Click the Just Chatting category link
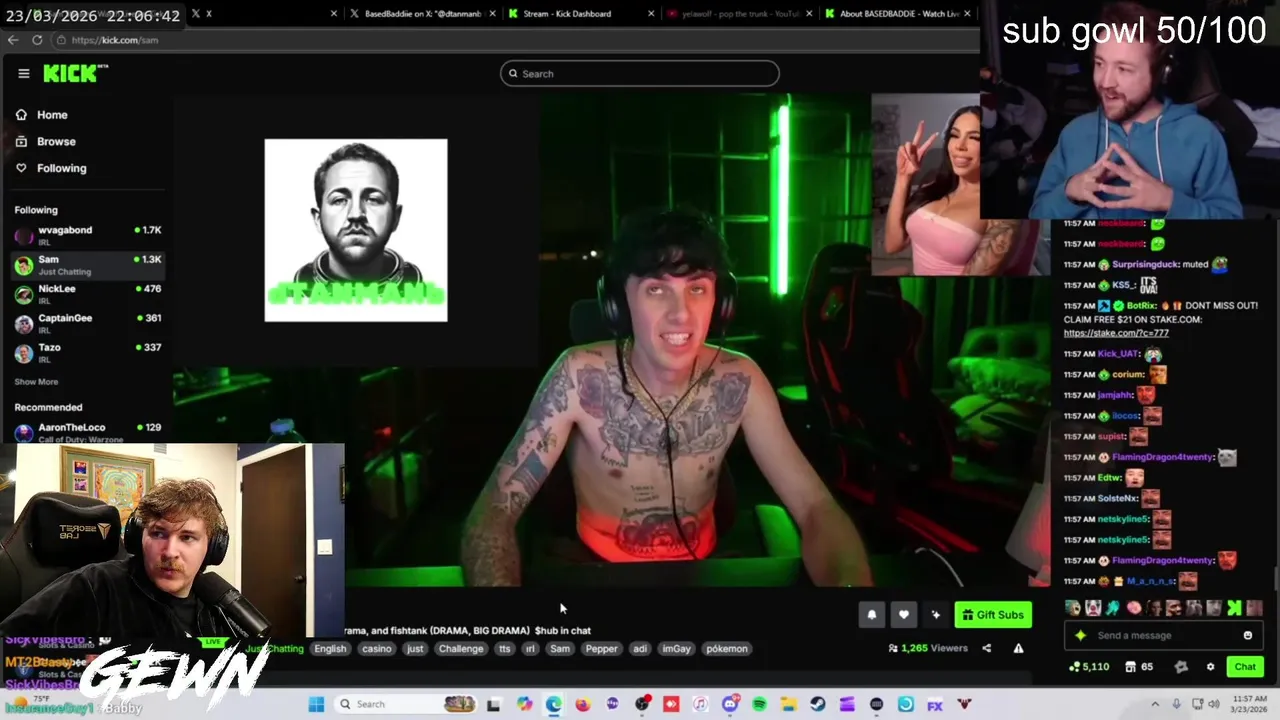Viewport: 1280px width, 720px height. pos(275,649)
